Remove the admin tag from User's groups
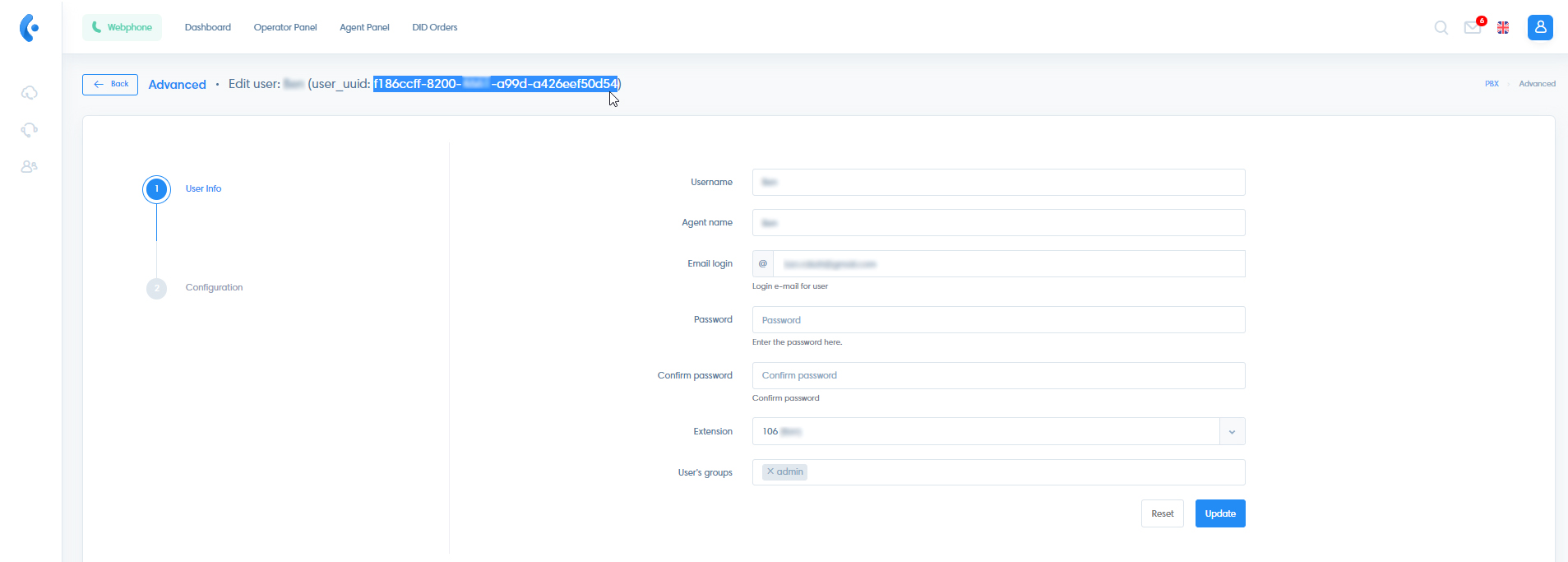Viewport: 1568px width, 562px height. [770, 471]
